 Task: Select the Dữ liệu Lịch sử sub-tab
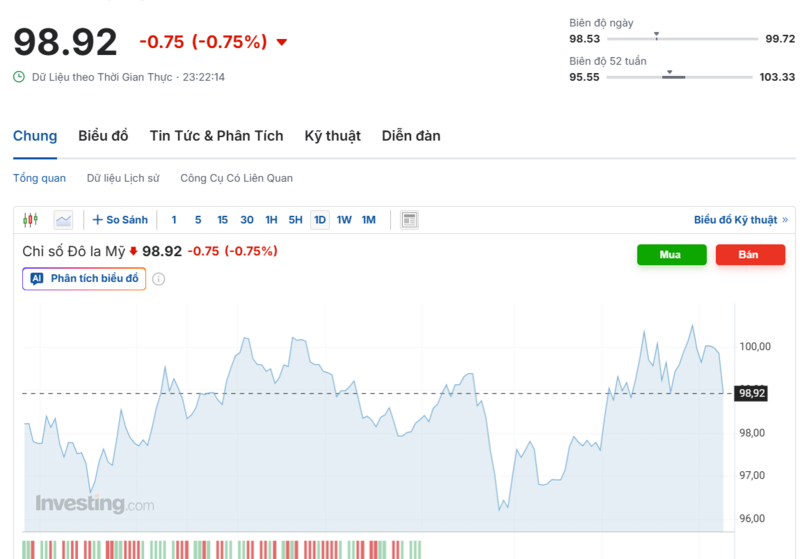point(123,178)
